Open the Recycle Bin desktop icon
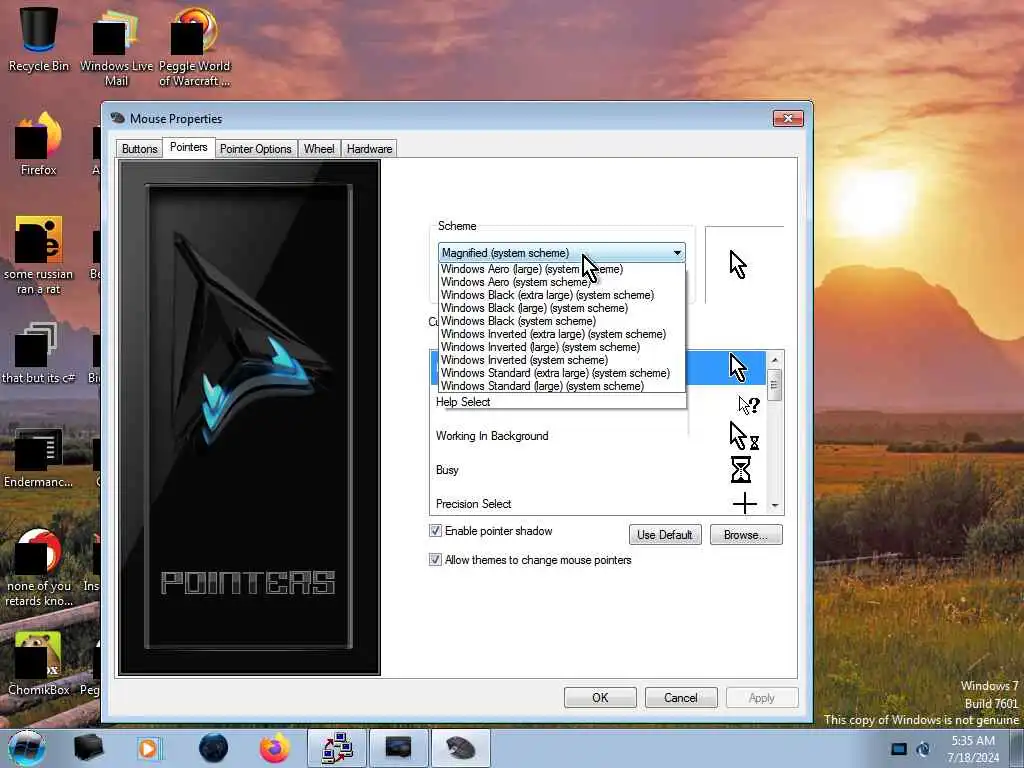The height and width of the screenshot is (768, 1024). point(39,39)
